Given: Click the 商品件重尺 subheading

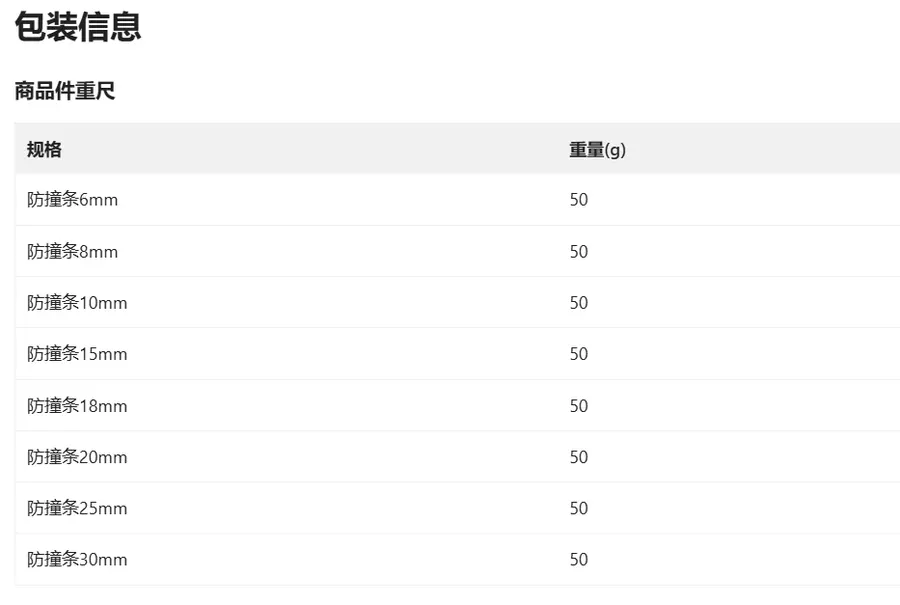Looking at the screenshot, I should 65,91.
